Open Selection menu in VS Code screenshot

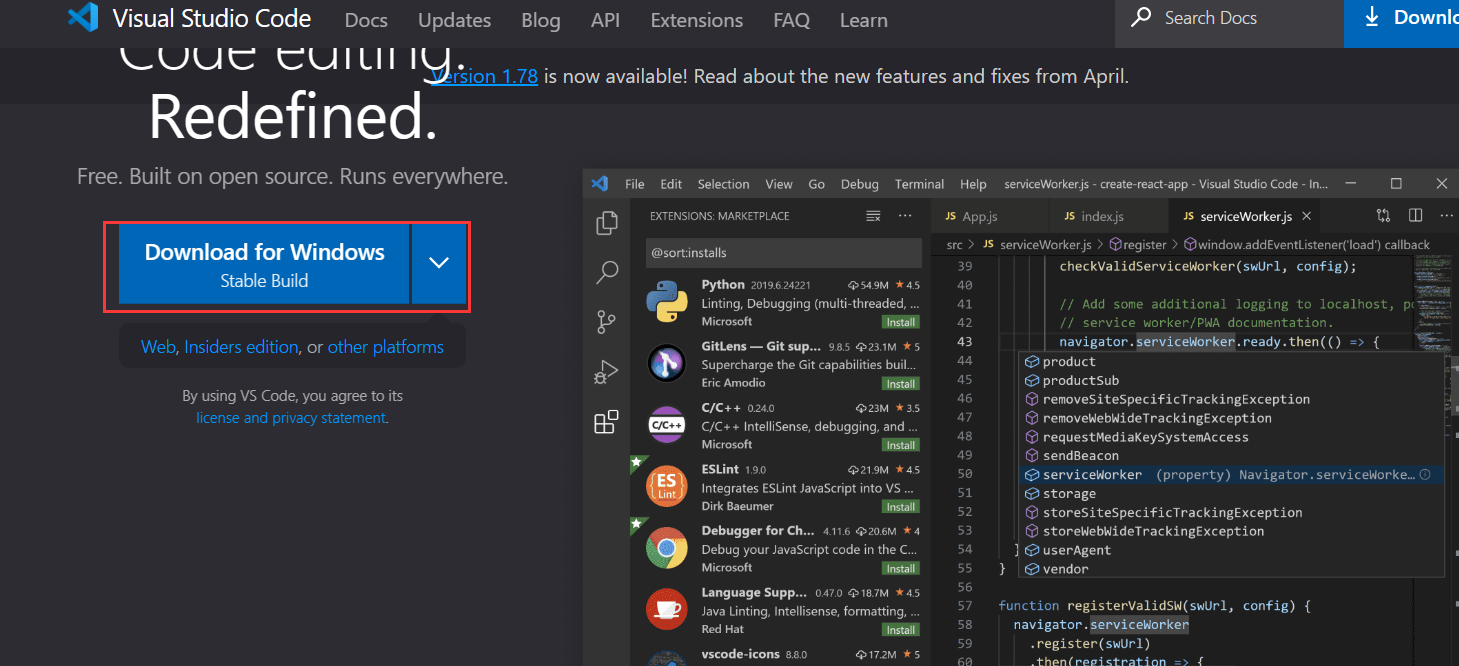723,184
